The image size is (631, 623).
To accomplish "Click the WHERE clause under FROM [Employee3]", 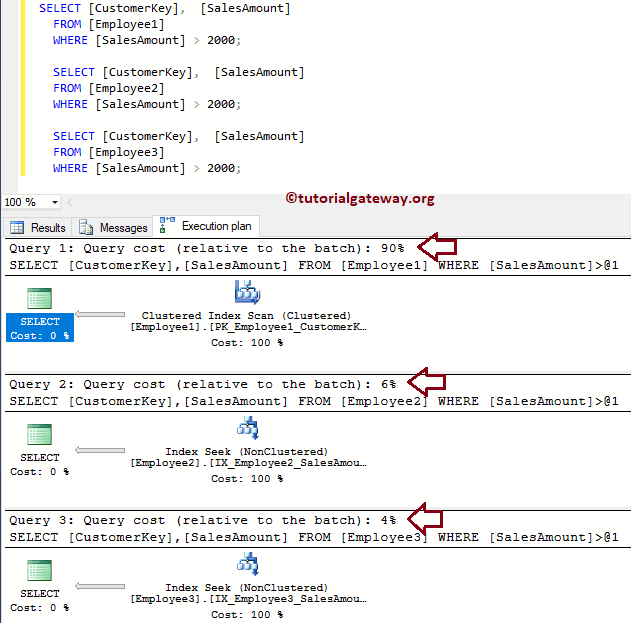I will [x=147, y=168].
